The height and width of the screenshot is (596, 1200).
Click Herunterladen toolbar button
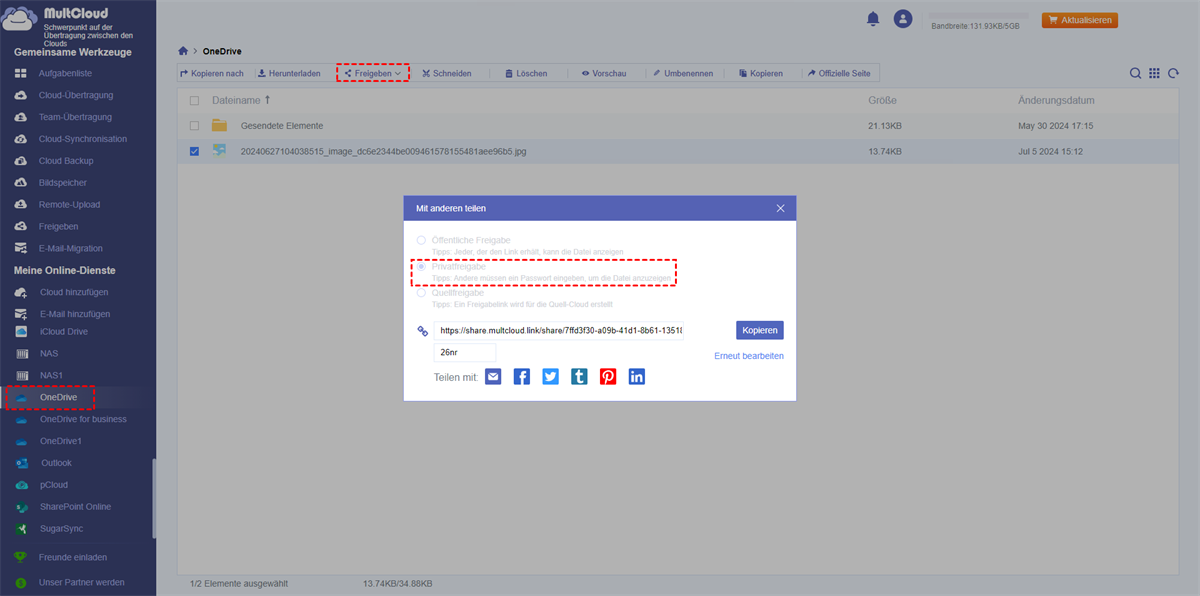(x=288, y=73)
